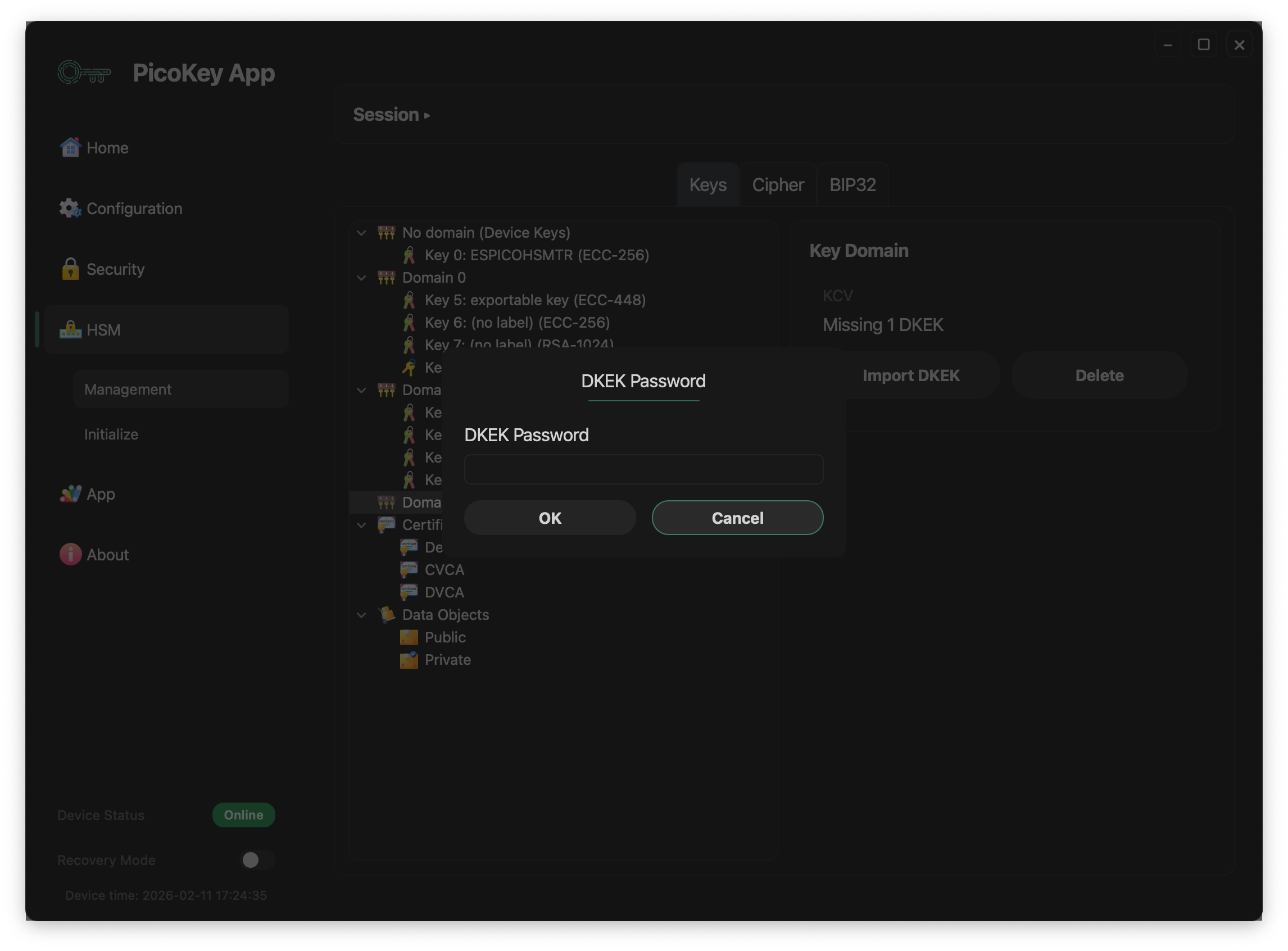Click the Home house icon in the sidebar
Viewport: 1288px width, 951px height.
(70, 147)
